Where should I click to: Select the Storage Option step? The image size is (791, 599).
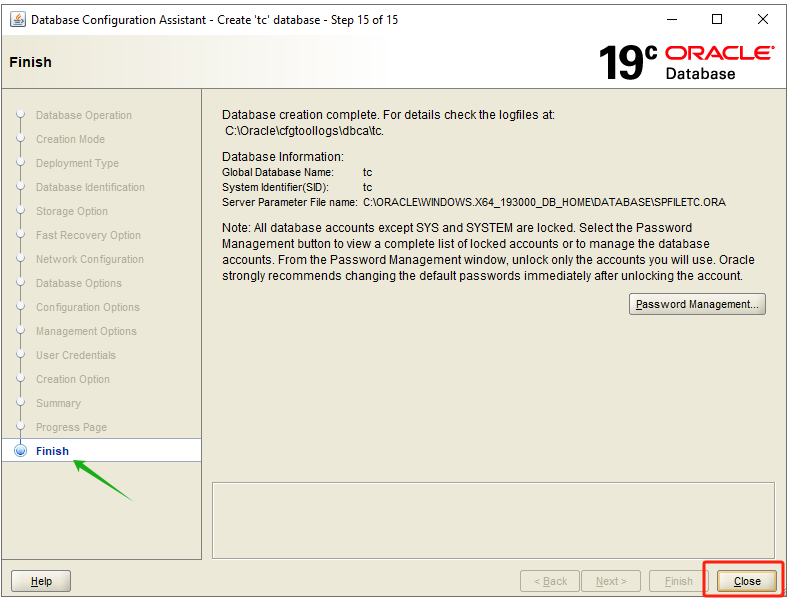coord(72,211)
